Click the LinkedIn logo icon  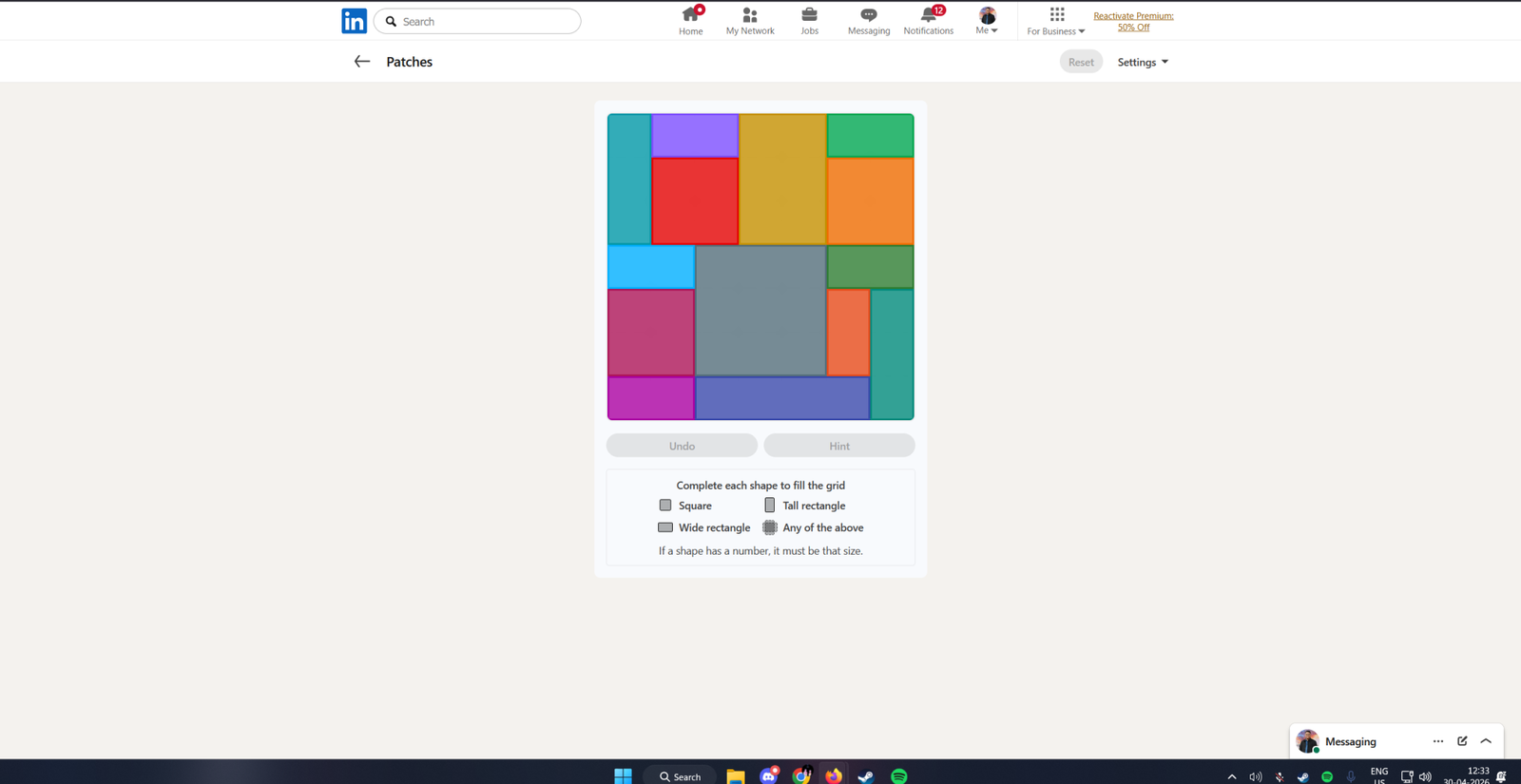pyautogui.click(x=354, y=21)
